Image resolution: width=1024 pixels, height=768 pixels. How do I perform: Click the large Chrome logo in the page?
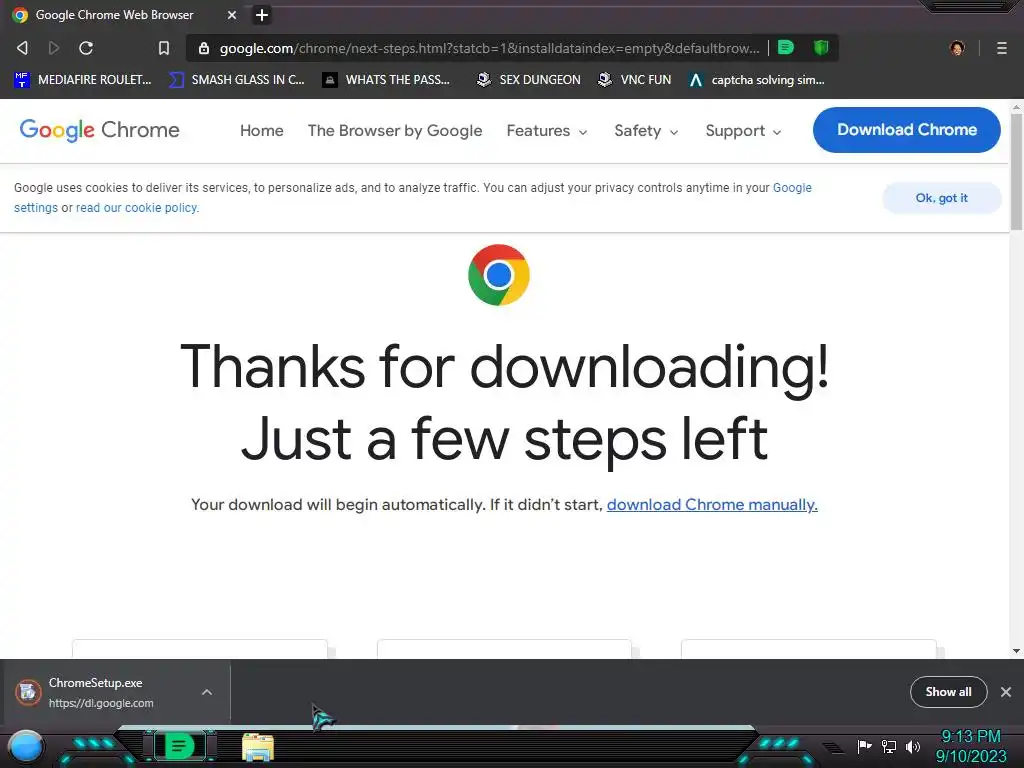(x=499, y=275)
